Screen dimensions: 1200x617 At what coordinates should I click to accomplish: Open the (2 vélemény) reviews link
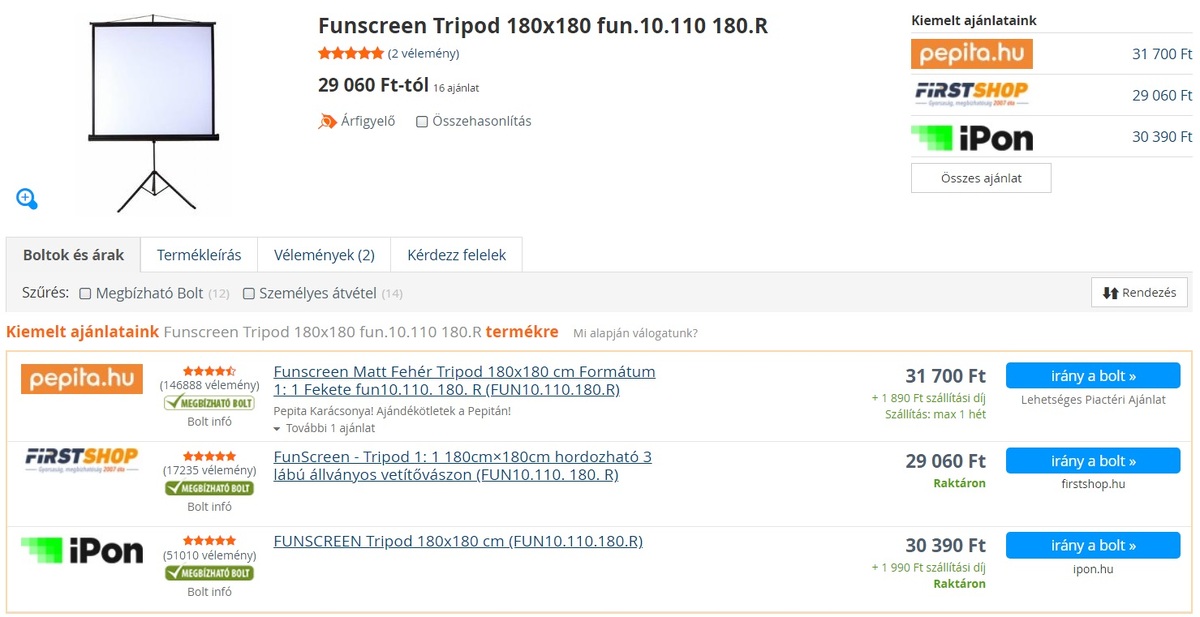point(423,54)
